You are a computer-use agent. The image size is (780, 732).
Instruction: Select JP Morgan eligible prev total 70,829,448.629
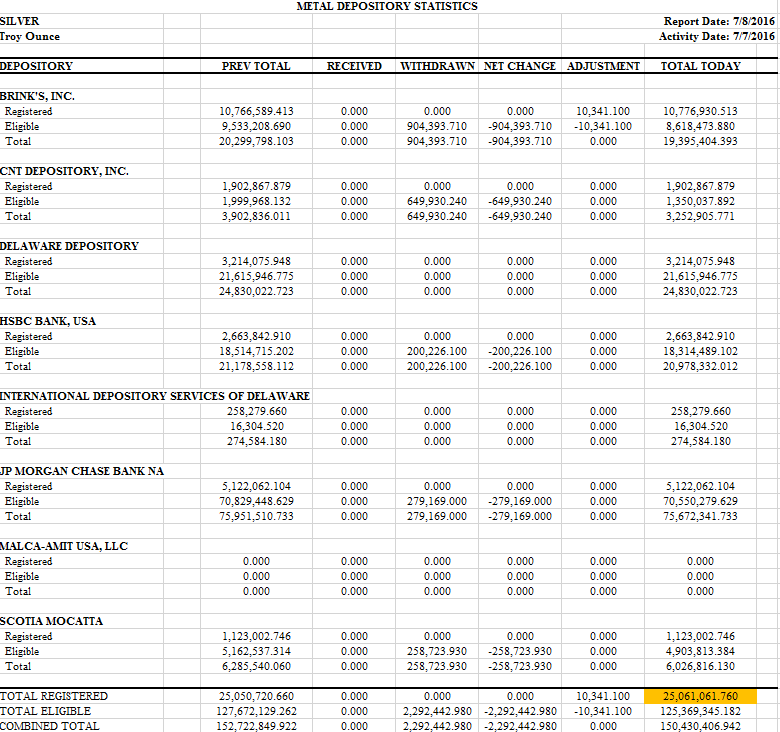click(x=256, y=501)
